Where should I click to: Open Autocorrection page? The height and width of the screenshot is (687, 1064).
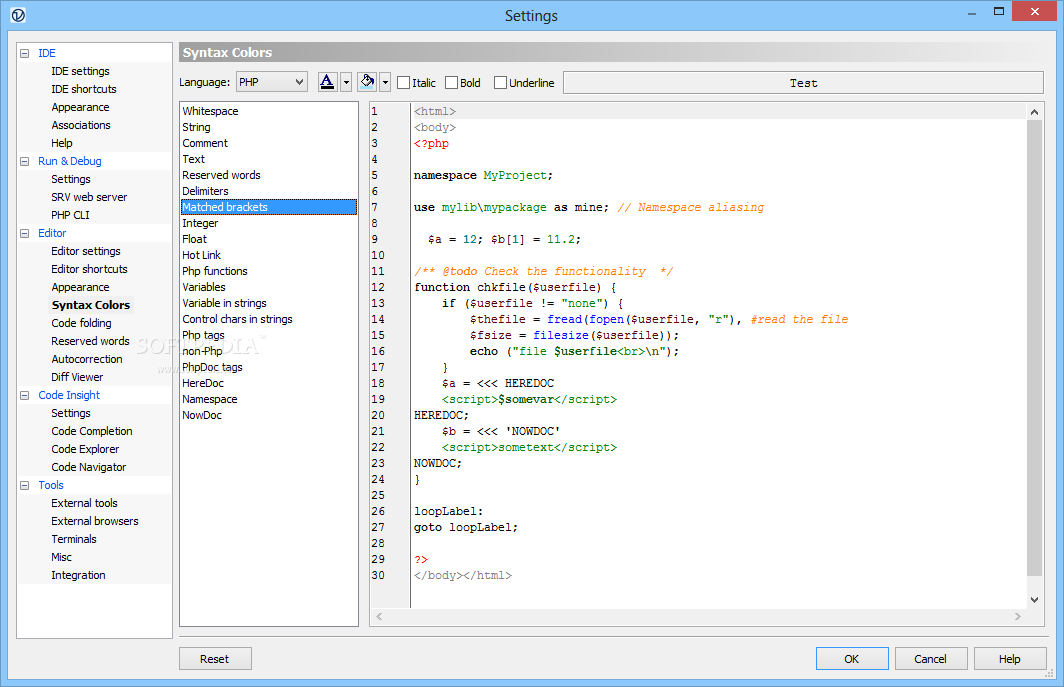[87, 359]
